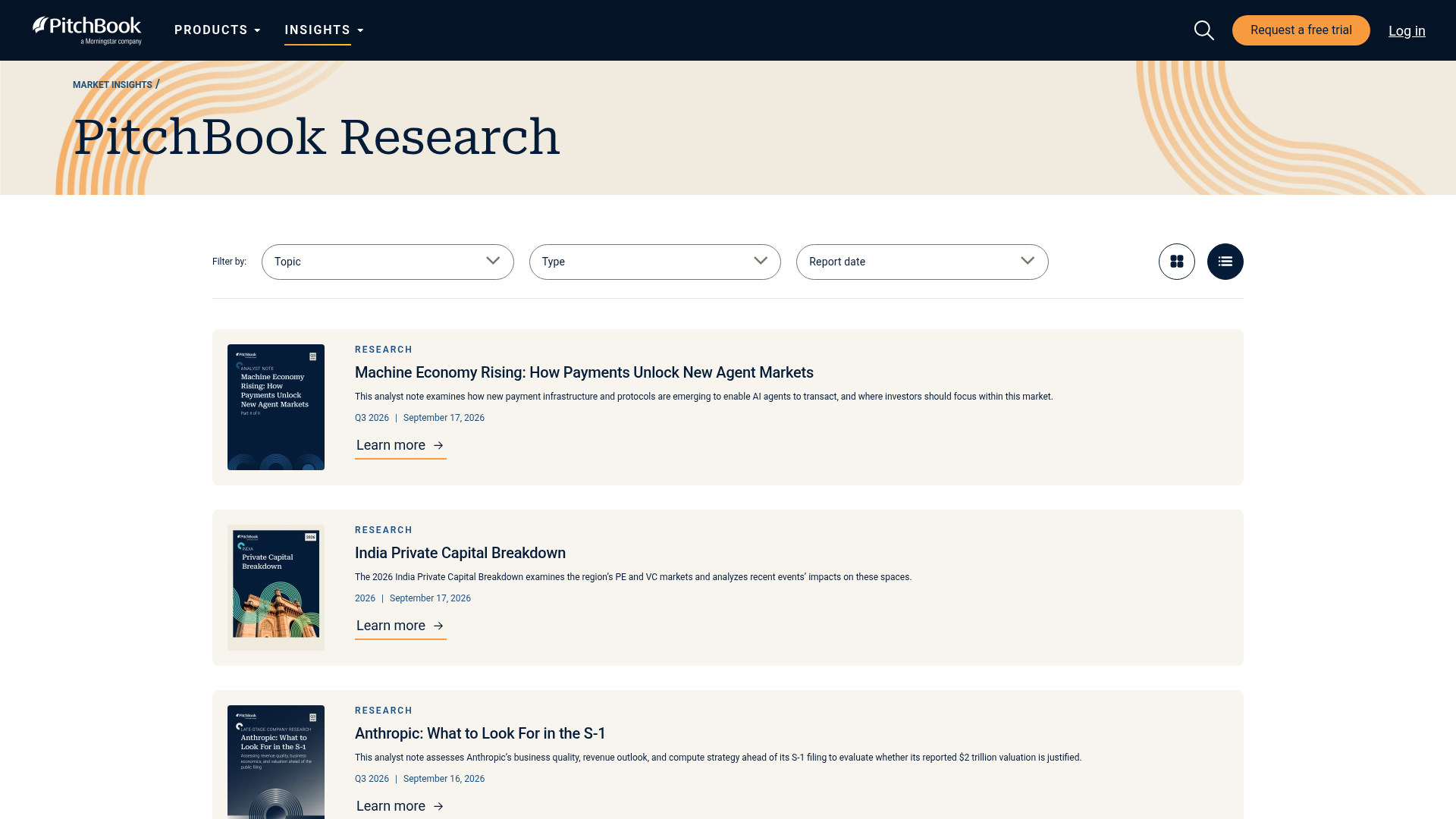Expand the Report date filter dropdown
Screen dimensions: 1456x819
click(x=922, y=262)
